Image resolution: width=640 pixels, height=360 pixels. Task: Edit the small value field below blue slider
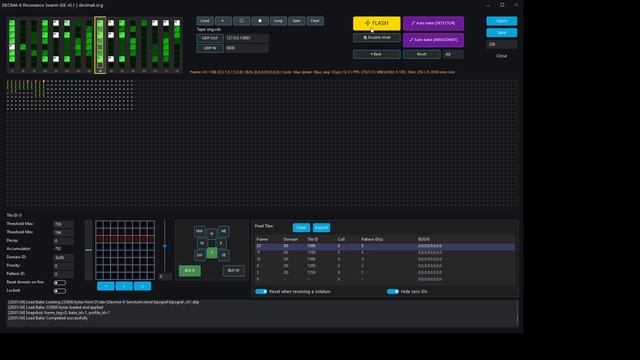165,276
